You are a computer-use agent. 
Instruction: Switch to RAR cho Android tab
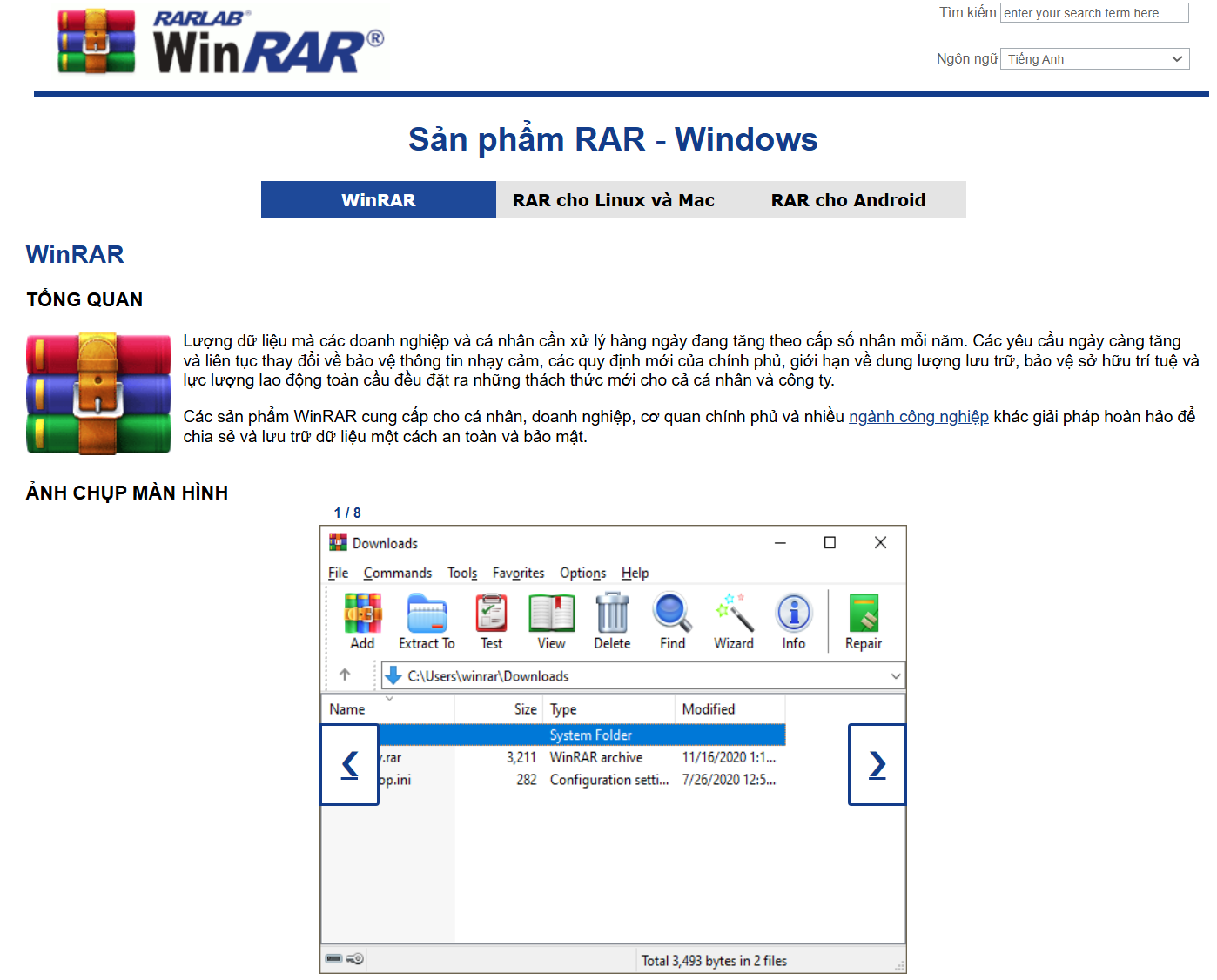coord(849,200)
